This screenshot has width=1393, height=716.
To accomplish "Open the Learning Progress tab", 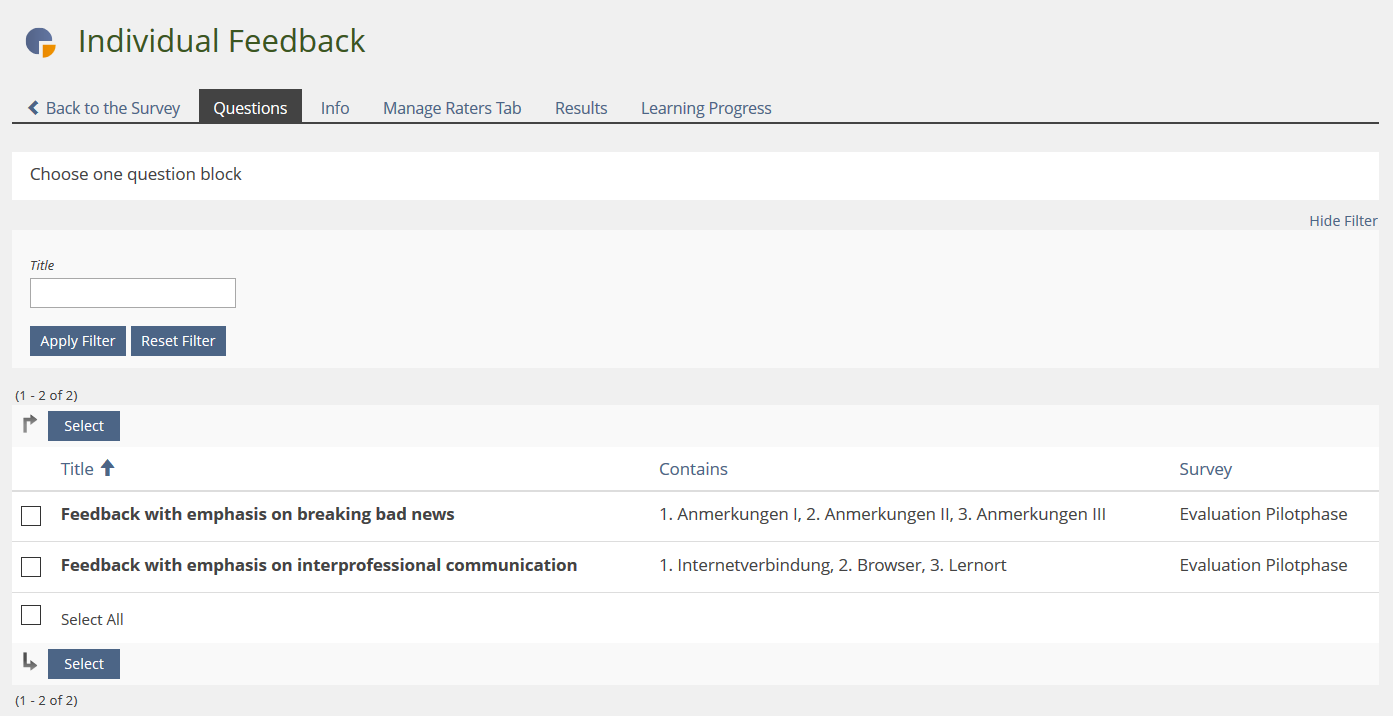I will [x=706, y=108].
